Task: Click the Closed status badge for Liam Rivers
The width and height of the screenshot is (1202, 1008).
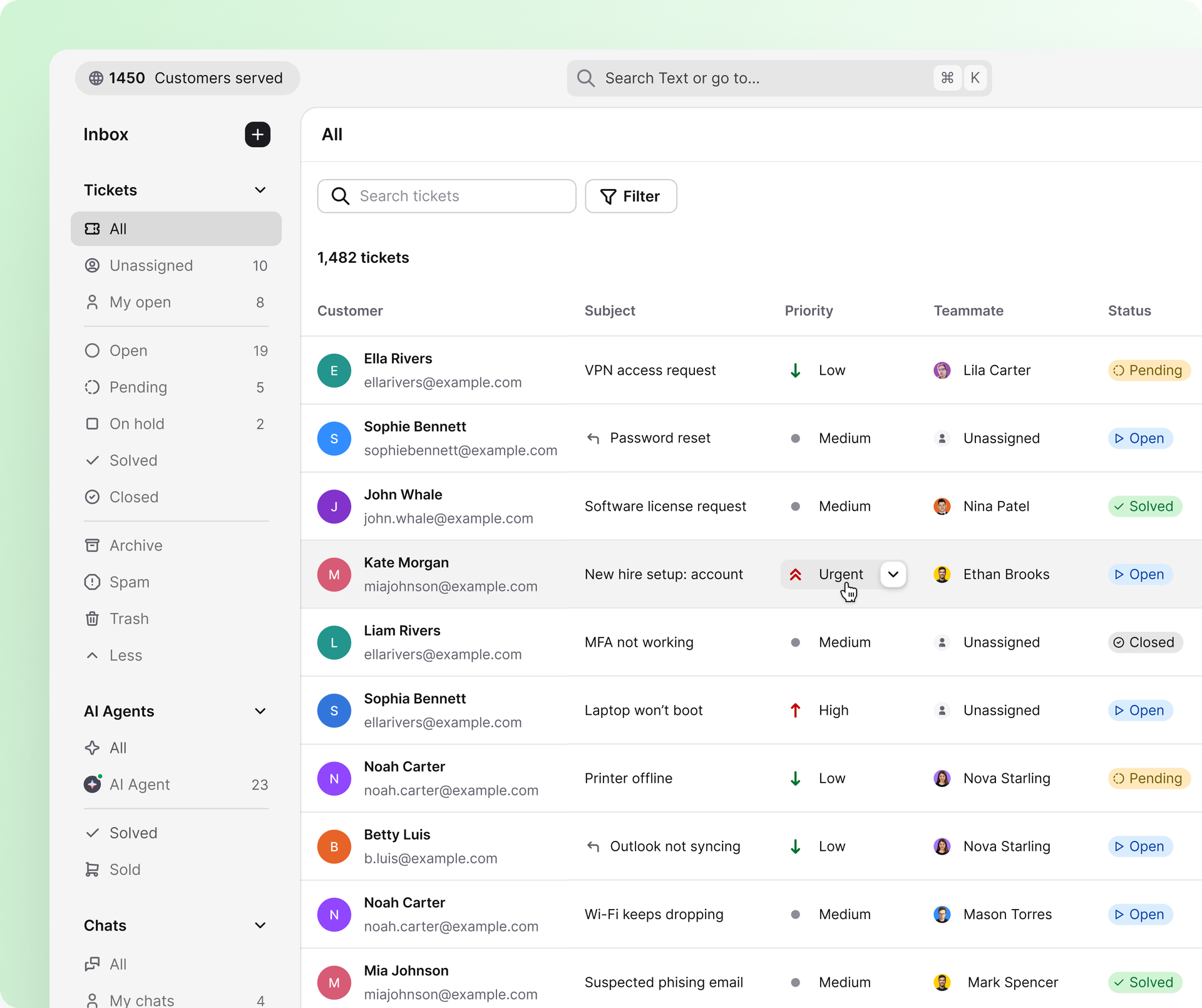Action: point(1145,642)
